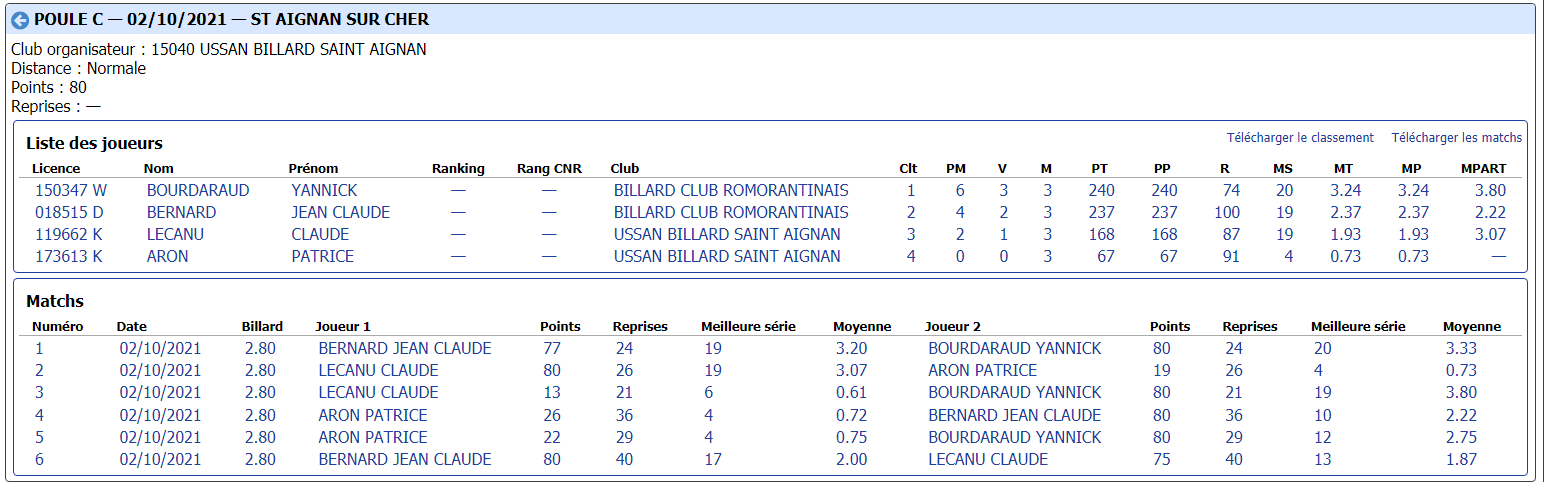The image size is (1544, 482).
Task: Click Joueur 1 LECANU CLAUDE in match 2
Action: coord(378,370)
